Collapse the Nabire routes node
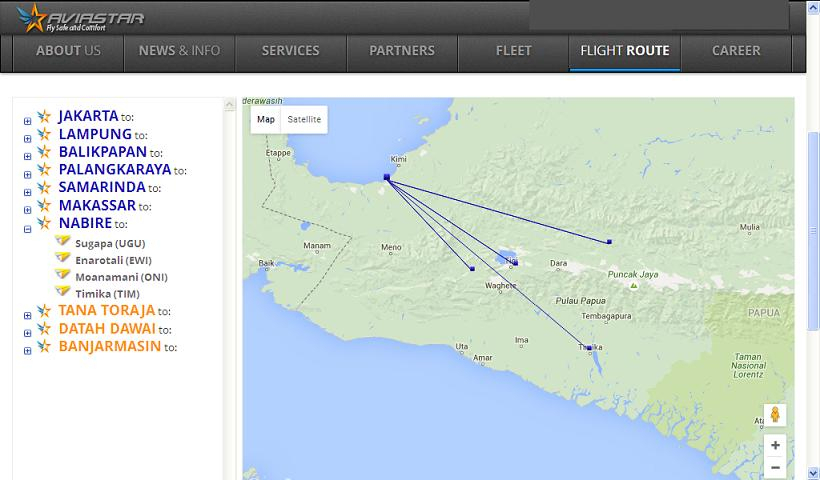The image size is (820, 480). click(x=28, y=229)
